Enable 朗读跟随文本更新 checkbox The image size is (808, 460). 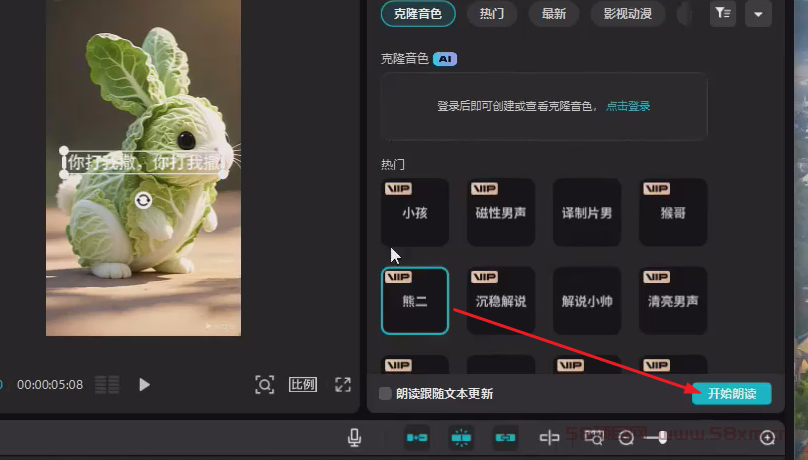tap(385, 394)
